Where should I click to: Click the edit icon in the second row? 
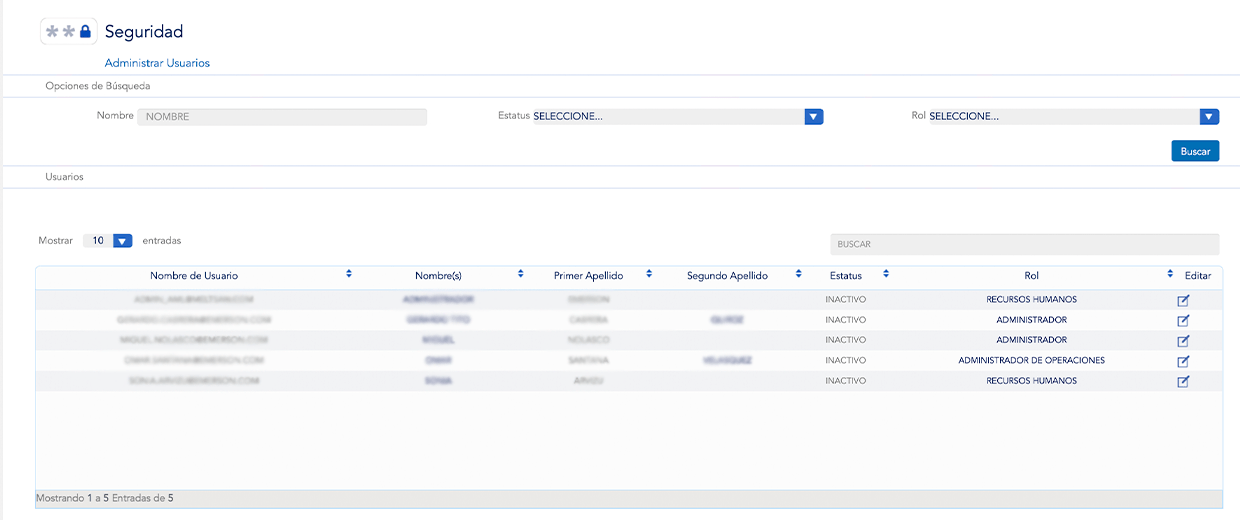1183,320
